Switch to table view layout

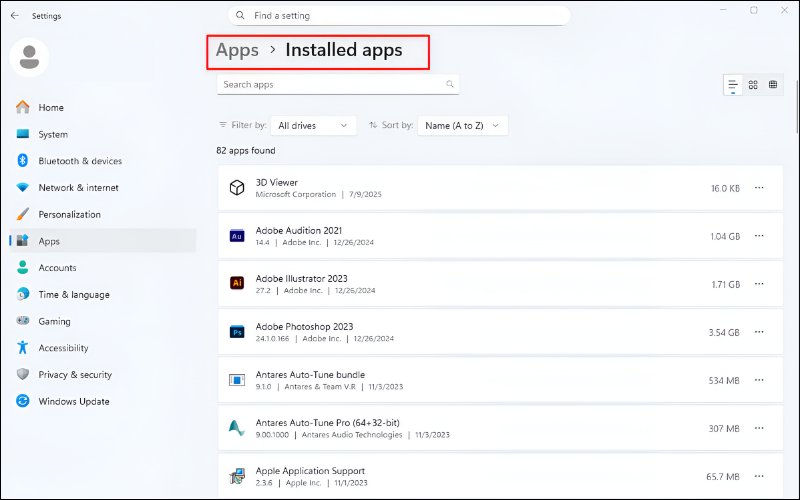pyautogui.click(x=773, y=85)
